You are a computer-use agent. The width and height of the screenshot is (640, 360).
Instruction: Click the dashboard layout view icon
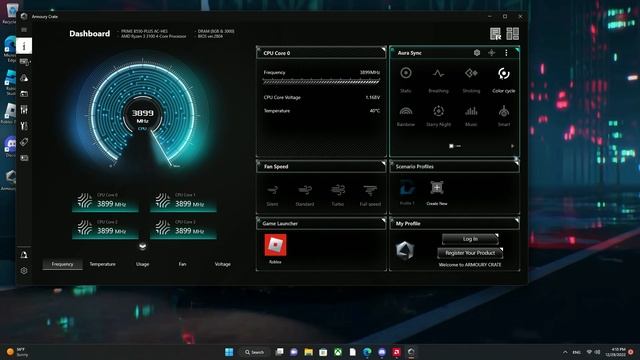(x=512, y=34)
